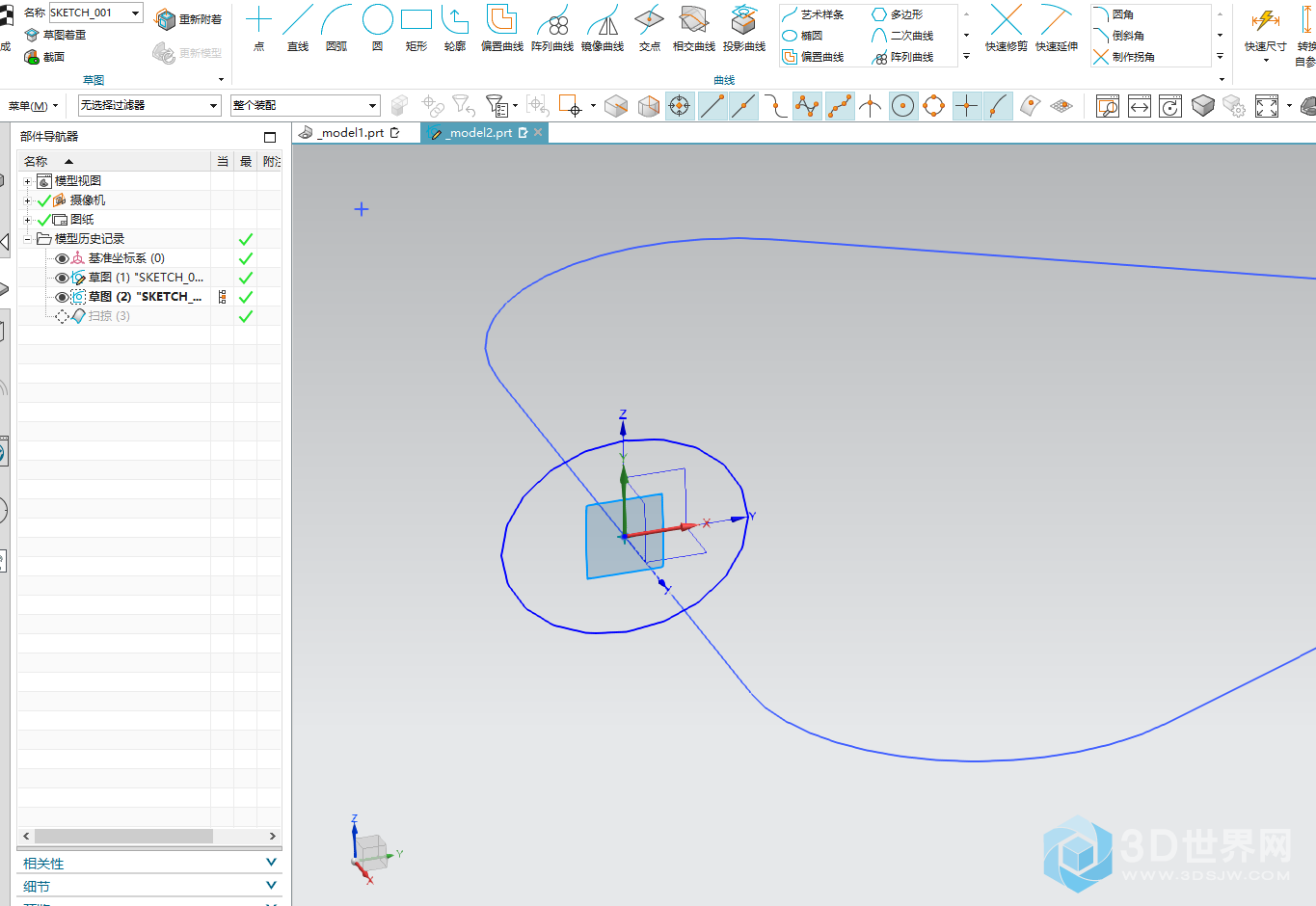Select the 矩形 (Rectangle) tool
Image resolution: width=1316 pixels, height=906 pixels.
click(416, 28)
